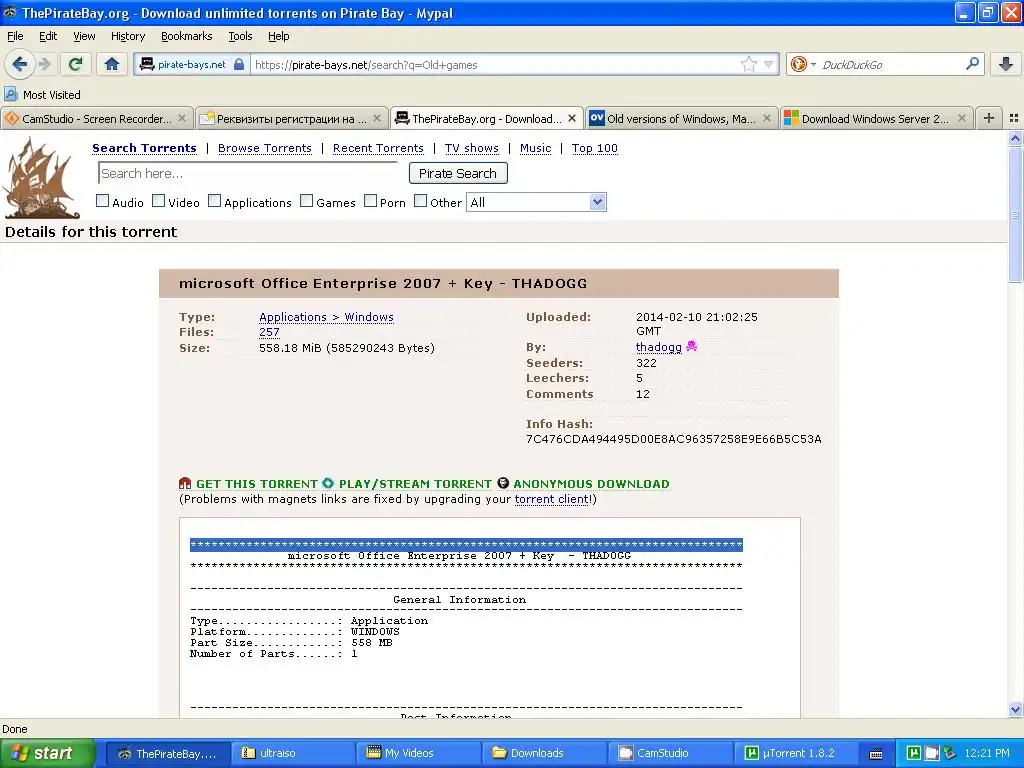Open the Tools menu

[x=240, y=36]
